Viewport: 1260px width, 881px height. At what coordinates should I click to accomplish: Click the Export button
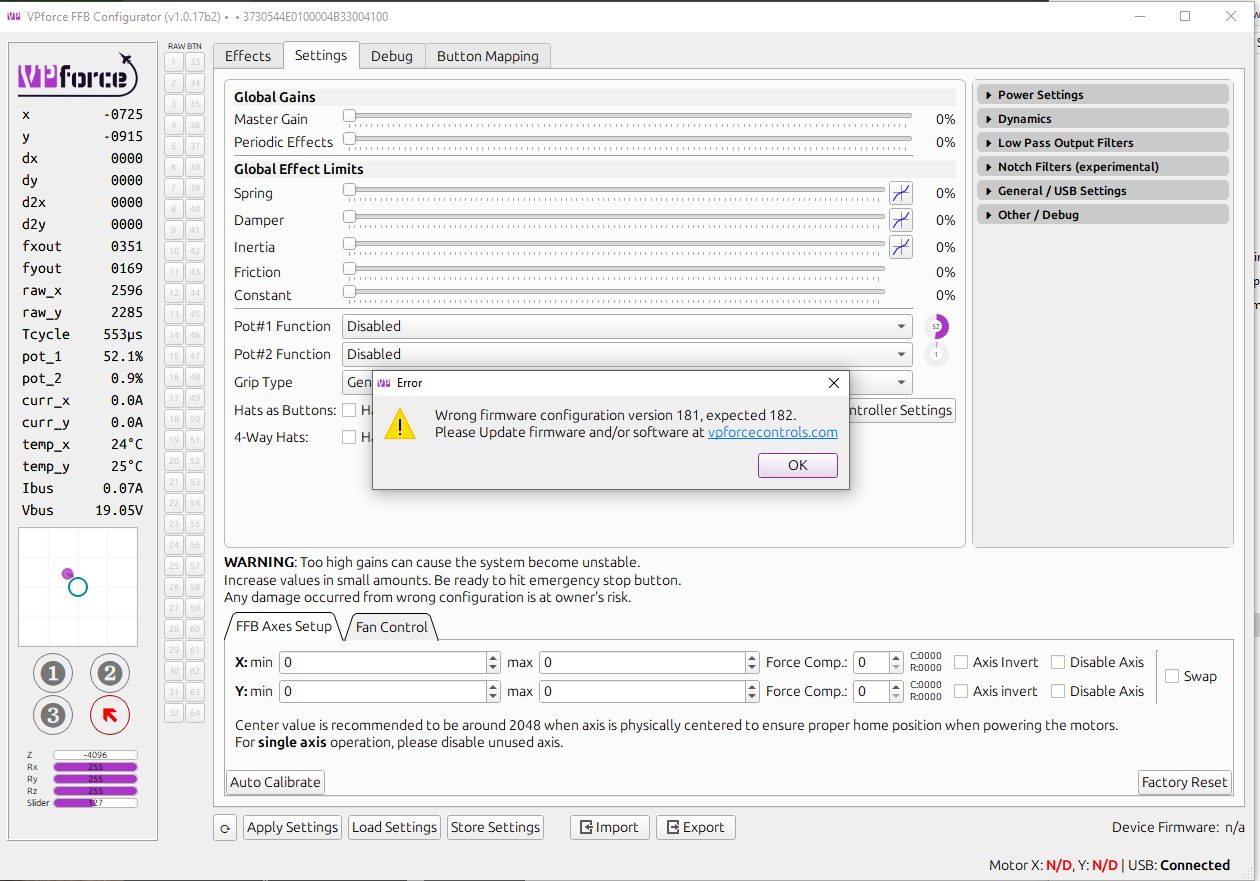tap(696, 827)
